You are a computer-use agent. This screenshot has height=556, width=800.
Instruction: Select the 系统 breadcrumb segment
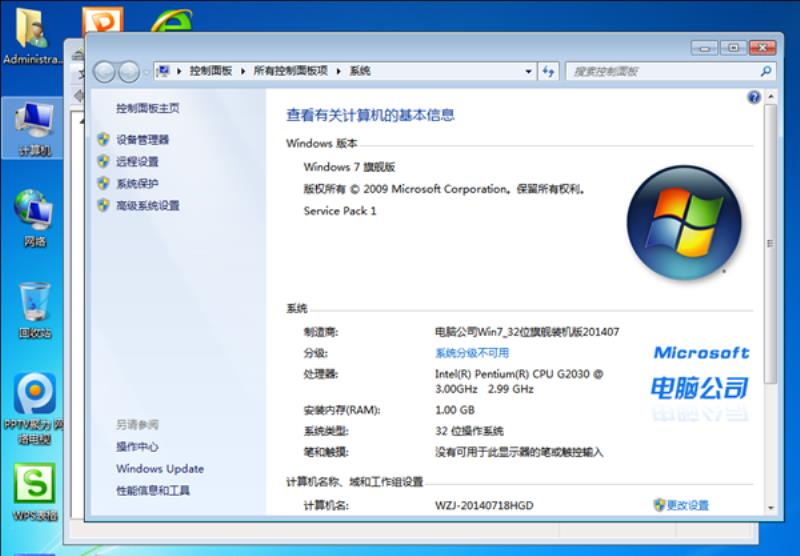coord(360,71)
